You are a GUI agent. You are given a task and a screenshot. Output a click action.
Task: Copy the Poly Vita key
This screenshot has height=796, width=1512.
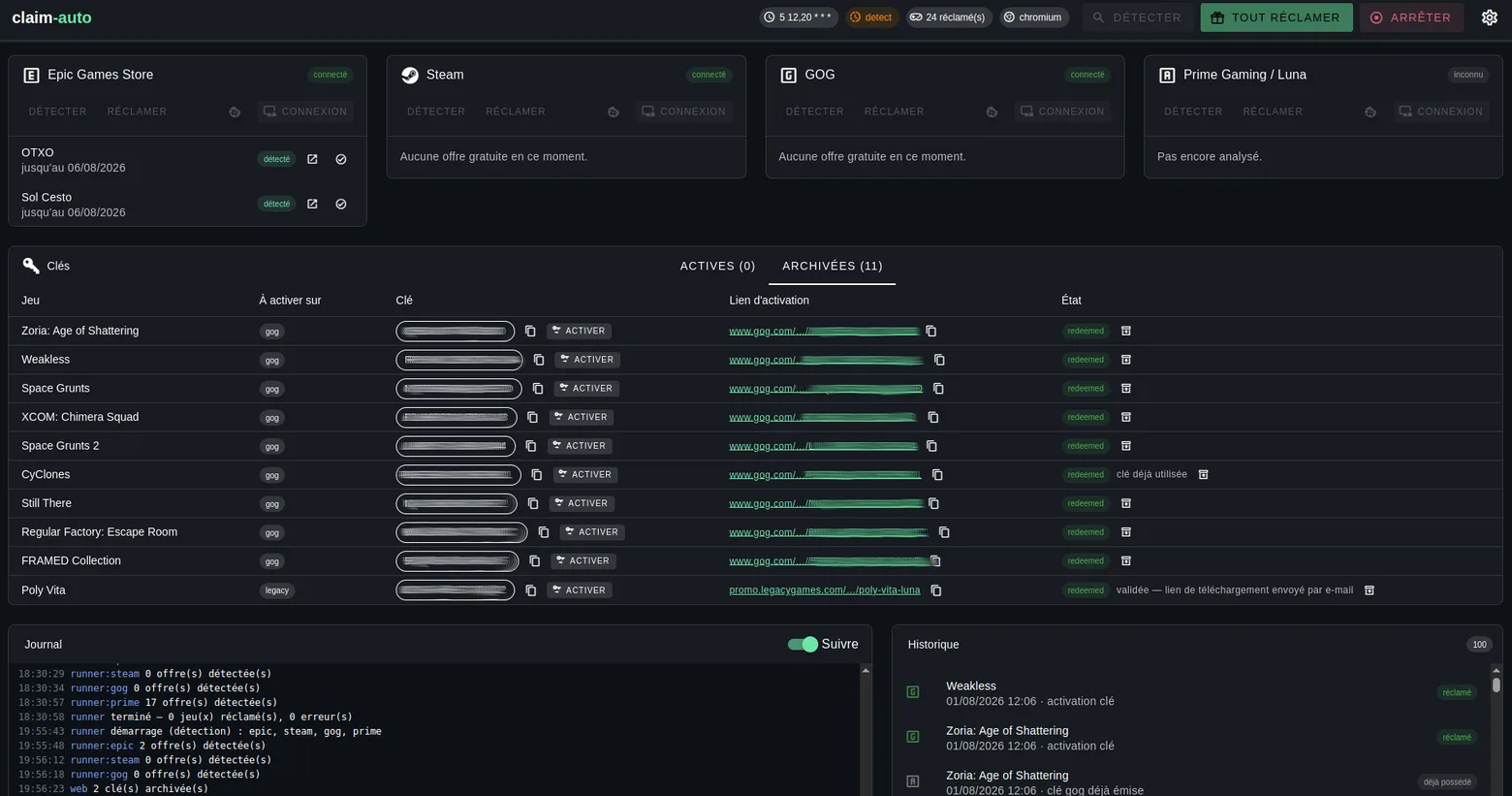click(x=531, y=590)
